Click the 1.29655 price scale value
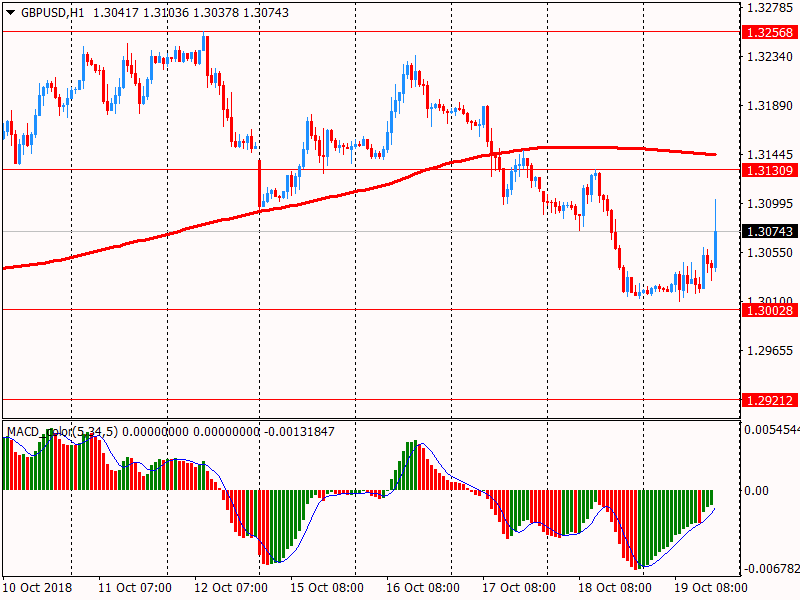Viewport: 800px width, 600px height. coord(770,350)
